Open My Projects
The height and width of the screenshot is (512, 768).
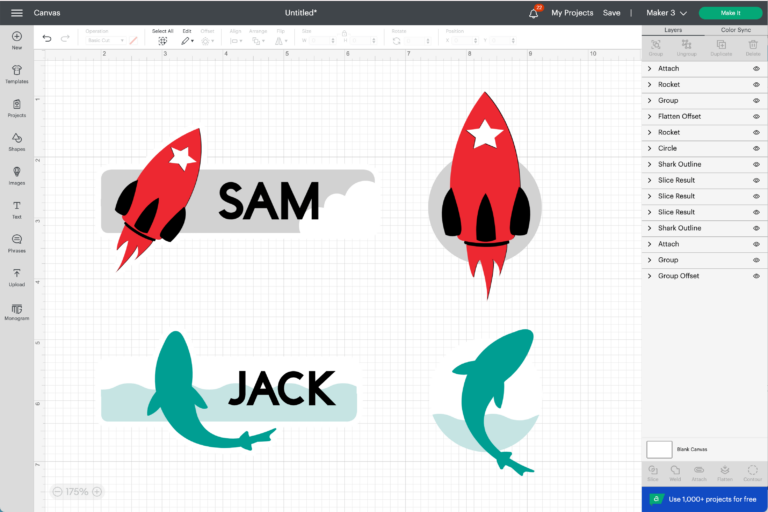coord(572,13)
